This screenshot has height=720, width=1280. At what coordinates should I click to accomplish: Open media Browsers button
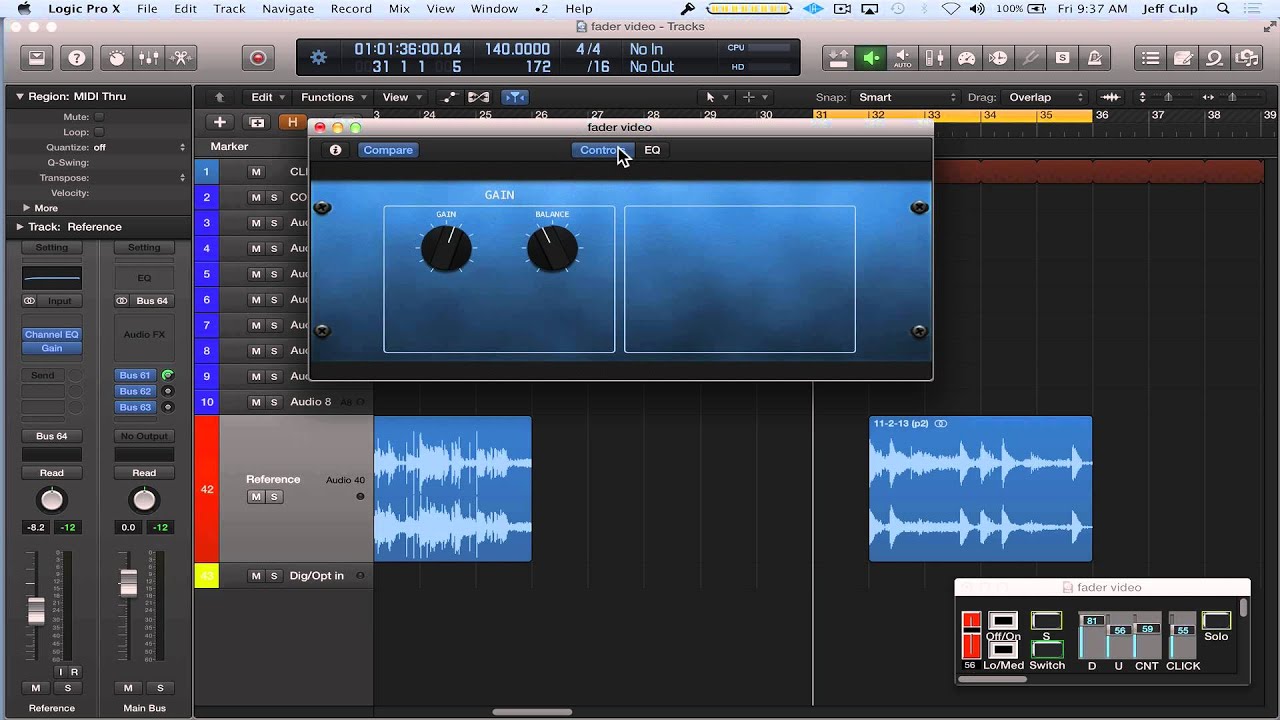(1247, 58)
